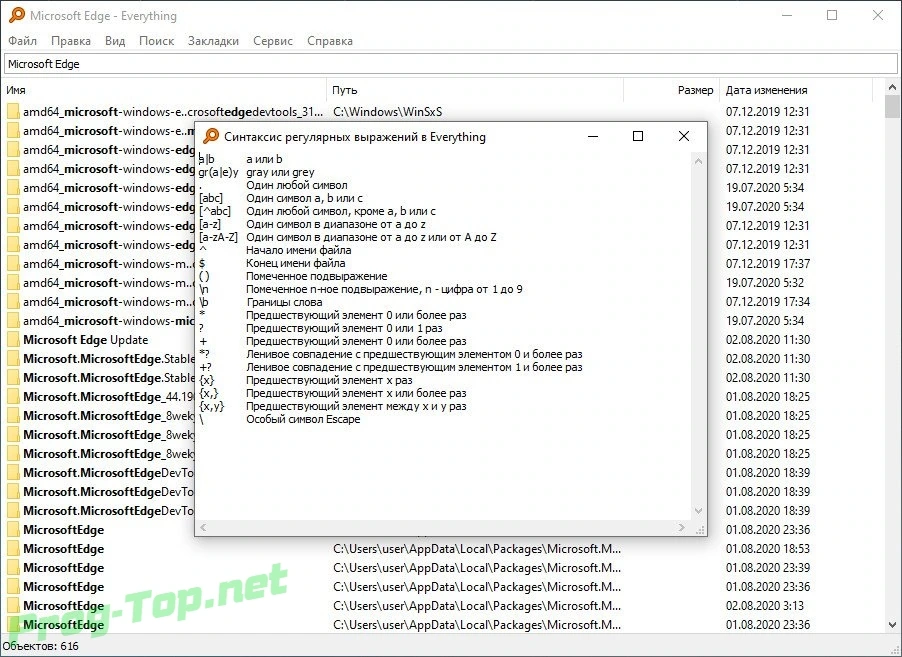Screen dimensions: 902x657
Task: Click the search field containing Microsoft Edge
Action: tap(450, 64)
